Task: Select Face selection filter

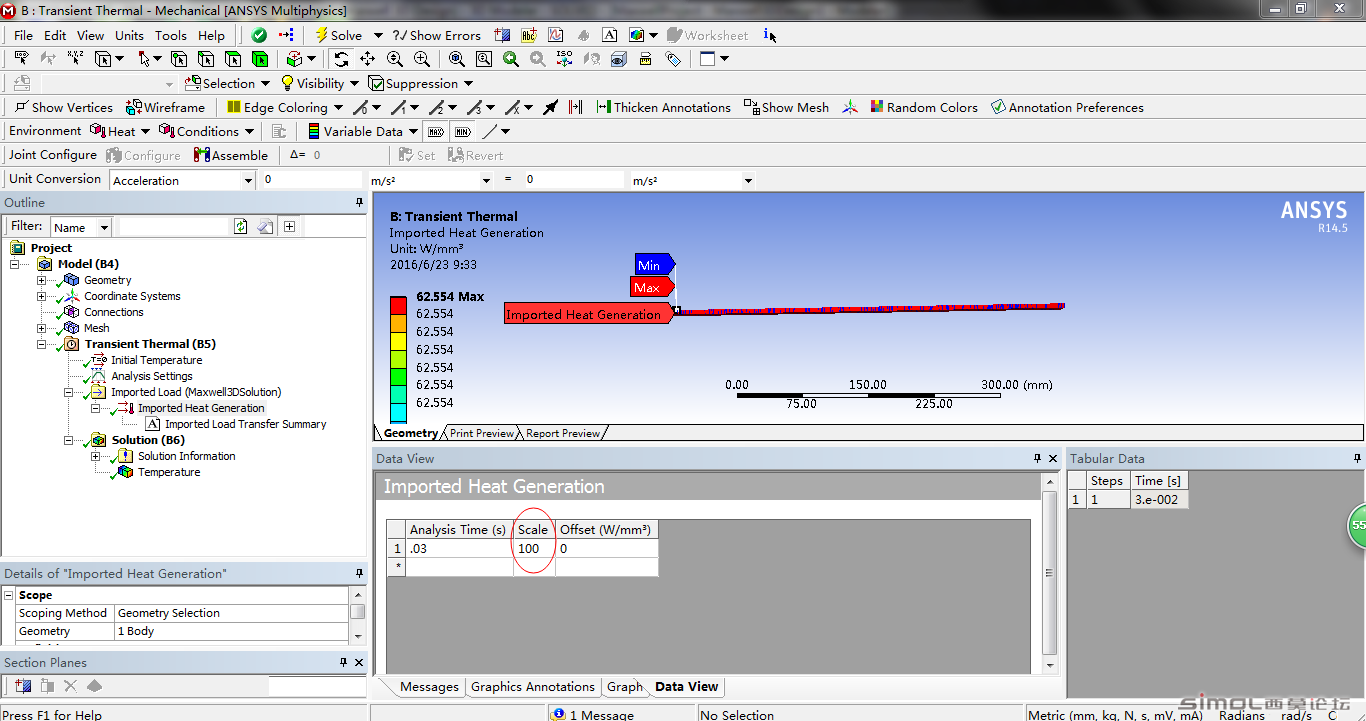Action: pos(233,59)
